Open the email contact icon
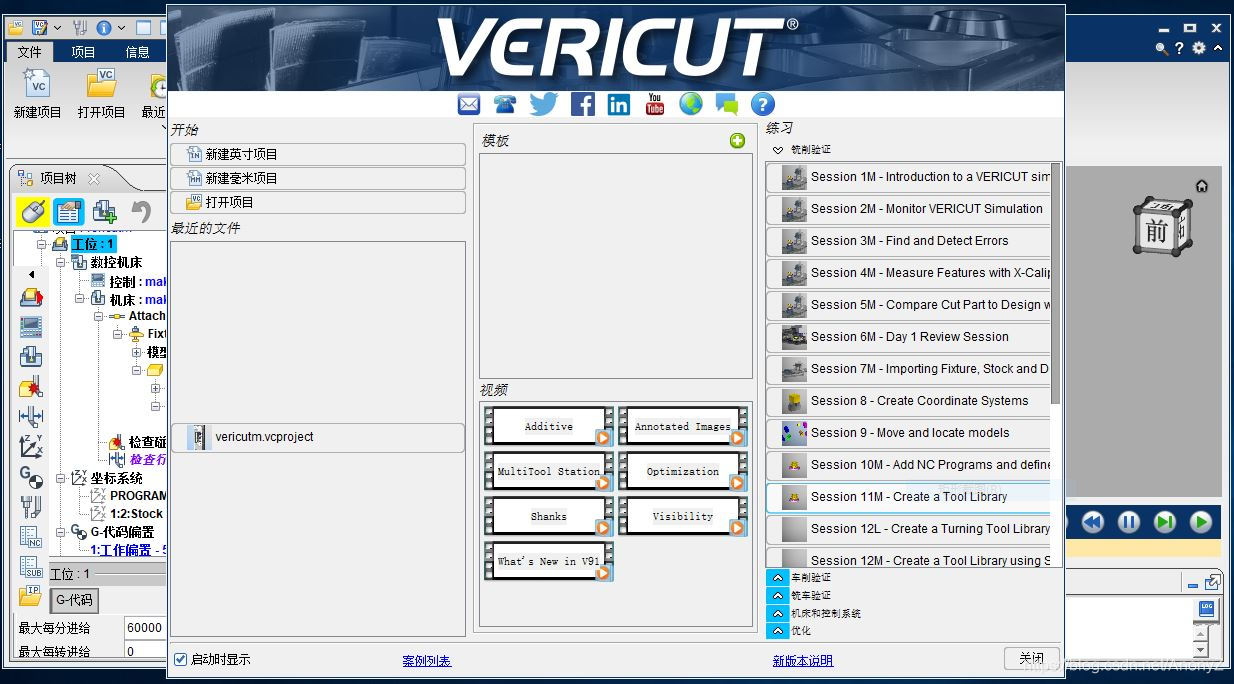1234x684 pixels. (469, 104)
